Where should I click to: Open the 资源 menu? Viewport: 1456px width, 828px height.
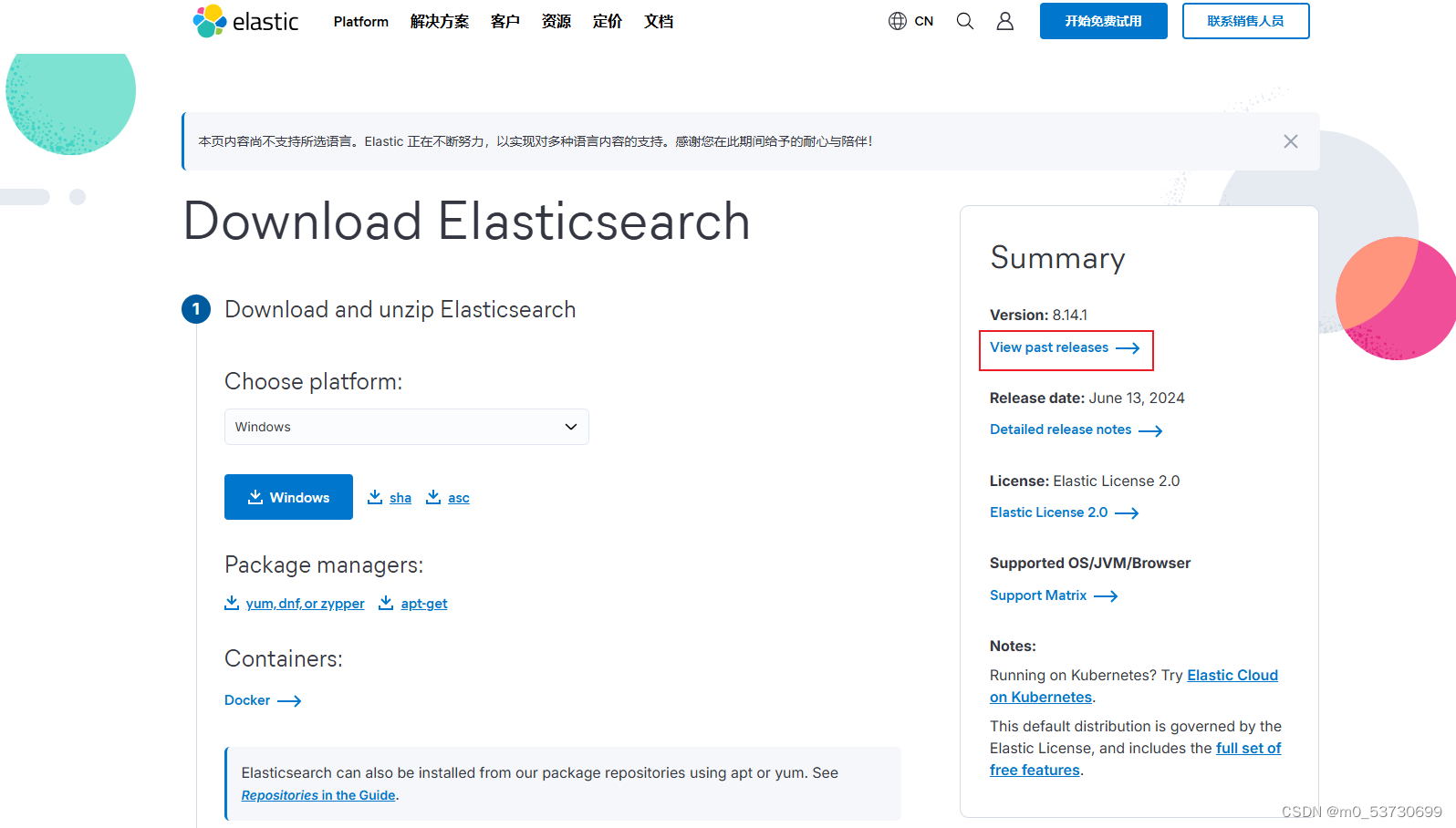(556, 21)
